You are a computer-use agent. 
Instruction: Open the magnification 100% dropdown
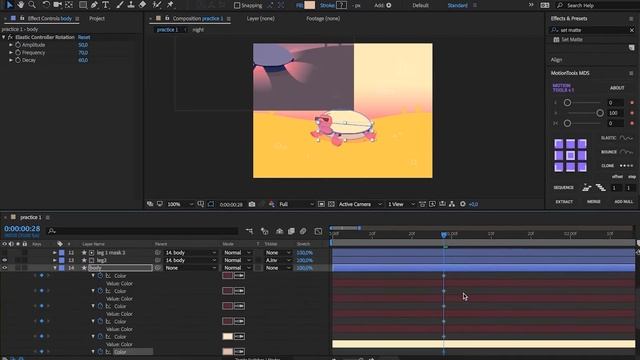click(180, 204)
